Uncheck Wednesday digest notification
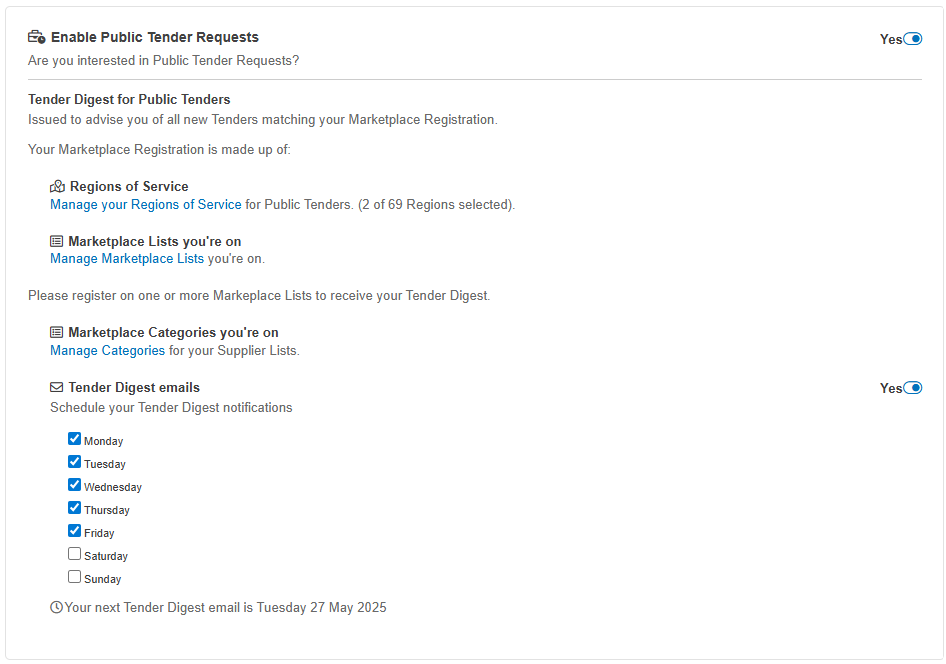The height and width of the screenshot is (664, 946). 74,485
